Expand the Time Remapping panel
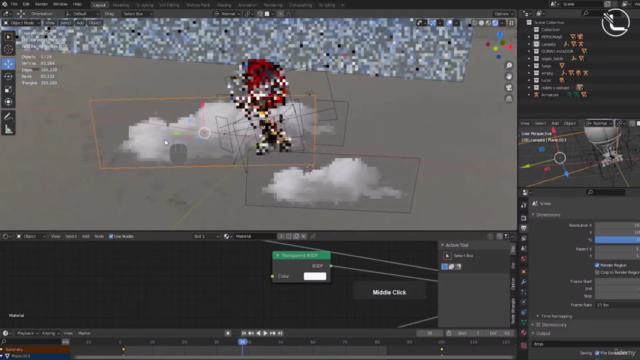 (538, 316)
